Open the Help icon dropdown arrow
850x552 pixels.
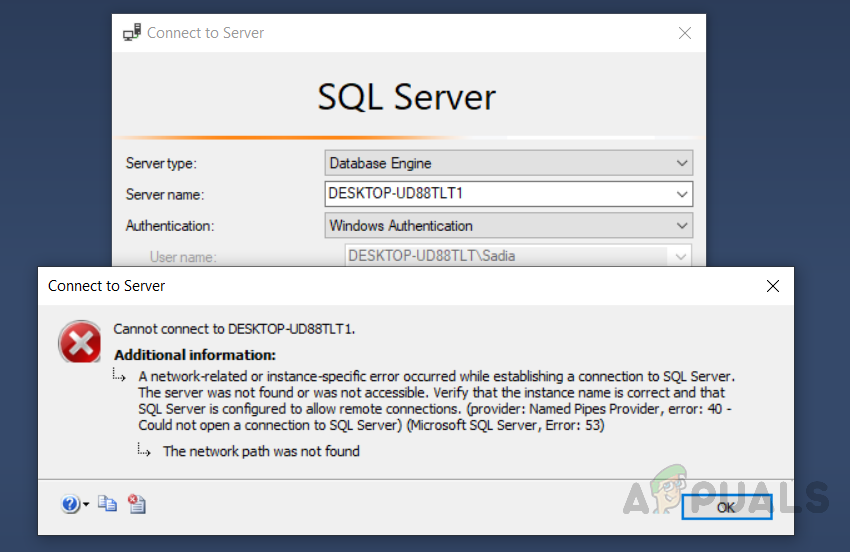click(86, 505)
